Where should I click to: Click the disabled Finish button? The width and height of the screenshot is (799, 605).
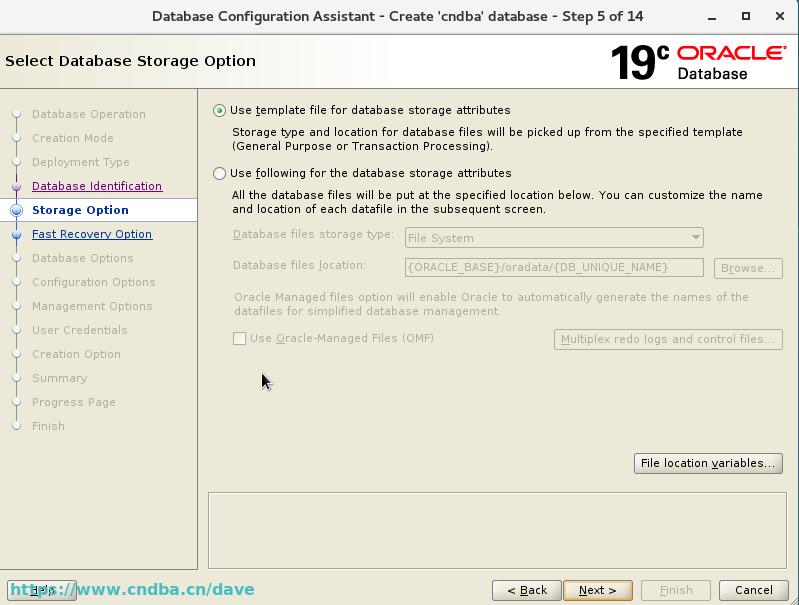pyautogui.click(x=676, y=590)
